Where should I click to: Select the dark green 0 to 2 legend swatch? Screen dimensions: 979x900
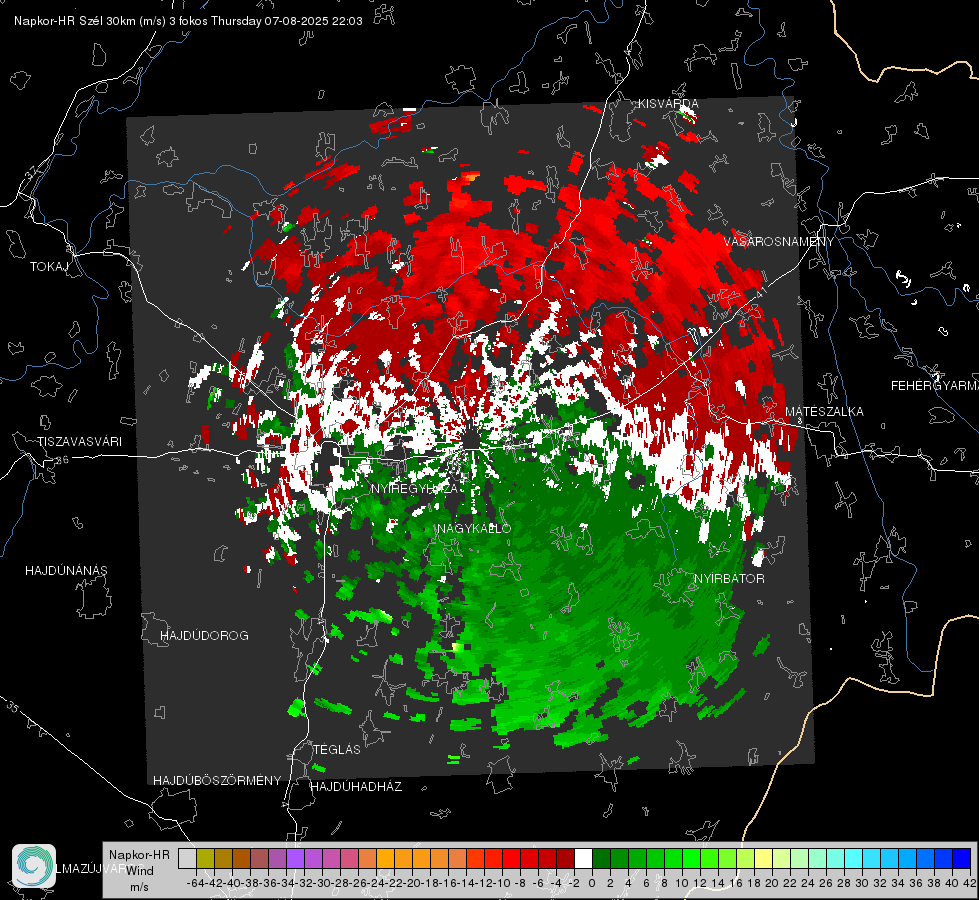pos(601,858)
